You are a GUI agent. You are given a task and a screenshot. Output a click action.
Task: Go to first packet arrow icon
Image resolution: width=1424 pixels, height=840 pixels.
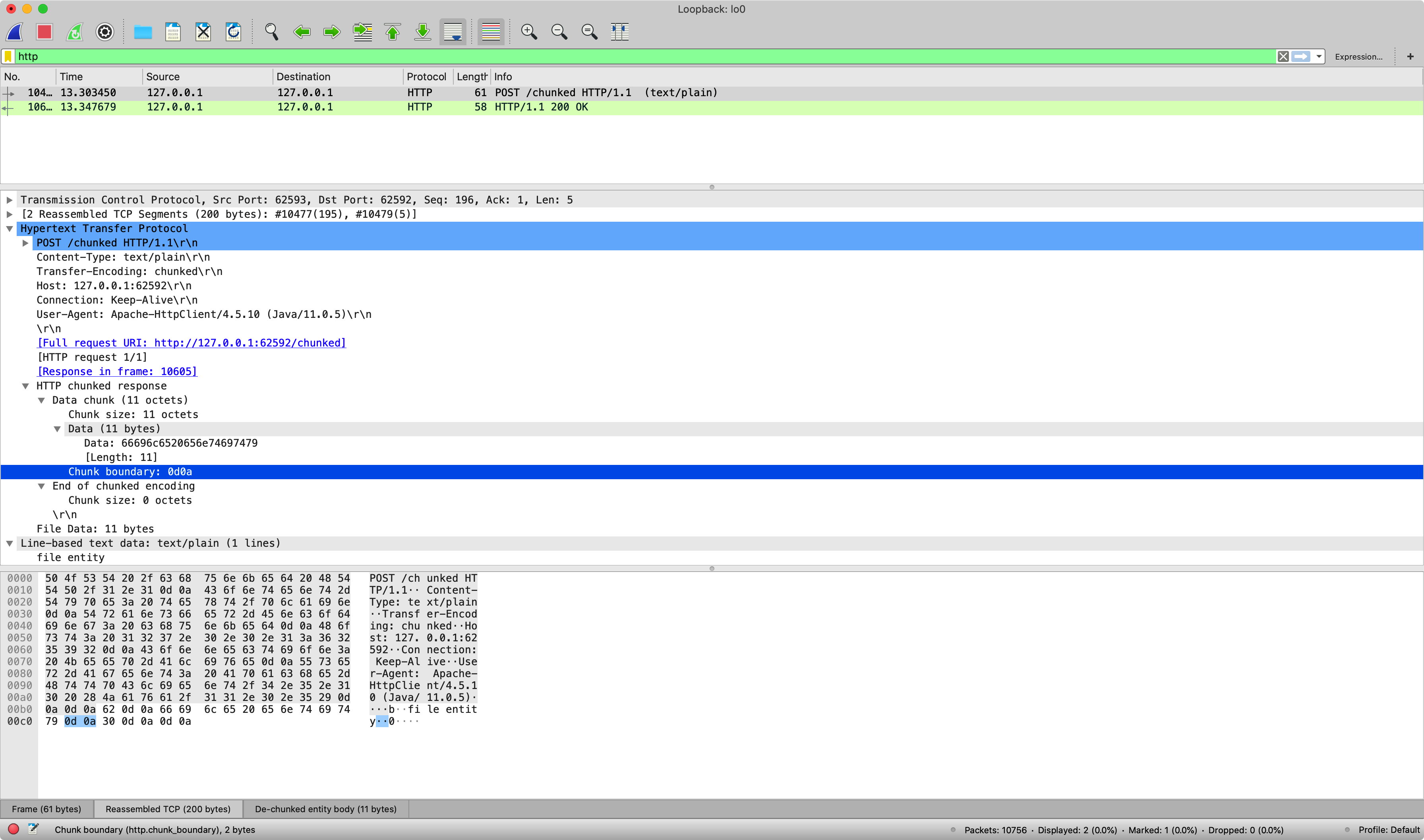click(x=392, y=32)
